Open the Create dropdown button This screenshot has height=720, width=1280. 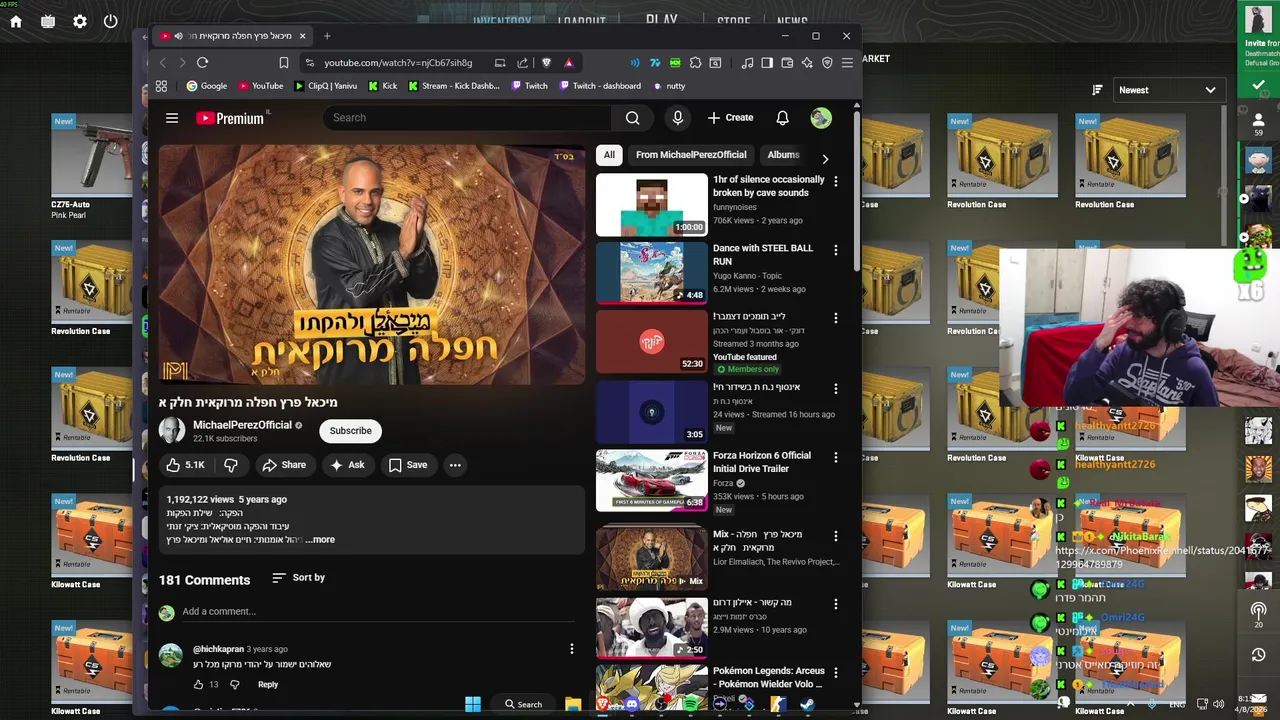[x=730, y=118]
